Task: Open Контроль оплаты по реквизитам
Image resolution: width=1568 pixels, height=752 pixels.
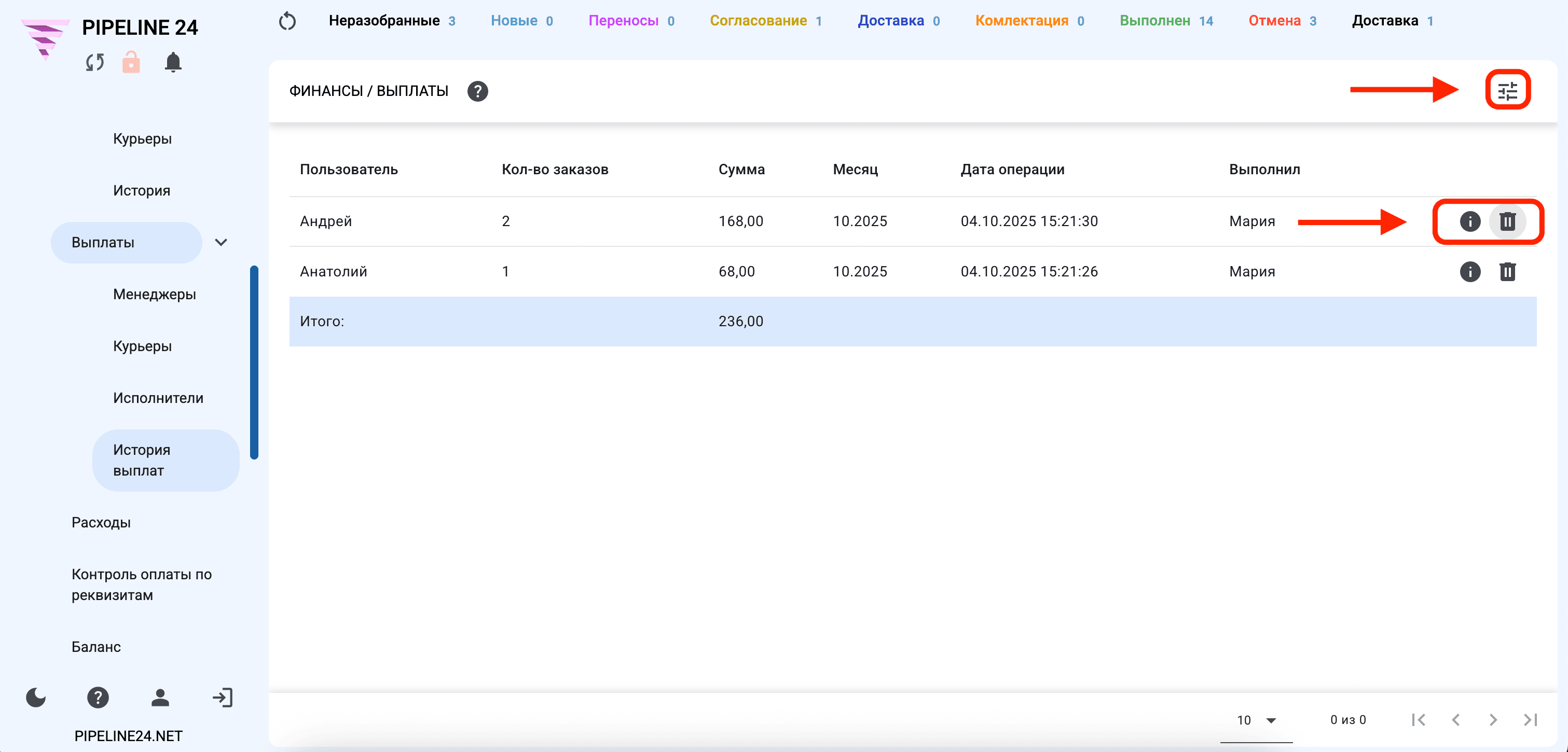Action: [142, 584]
